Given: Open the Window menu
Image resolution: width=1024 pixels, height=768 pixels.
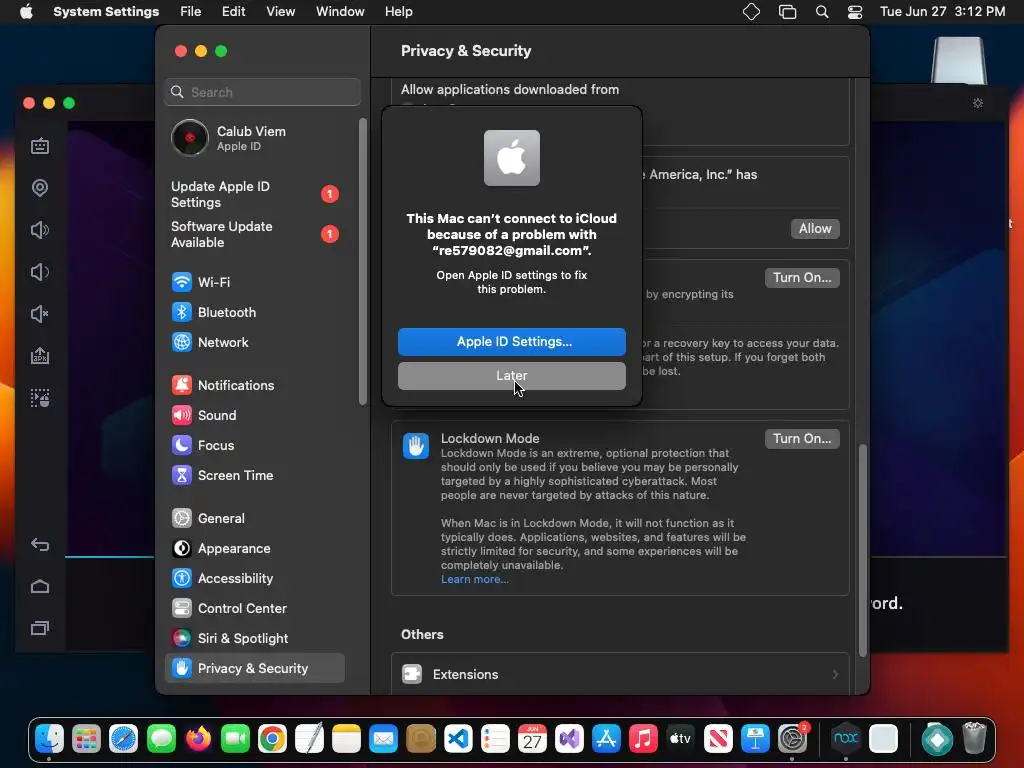Looking at the screenshot, I should (340, 12).
